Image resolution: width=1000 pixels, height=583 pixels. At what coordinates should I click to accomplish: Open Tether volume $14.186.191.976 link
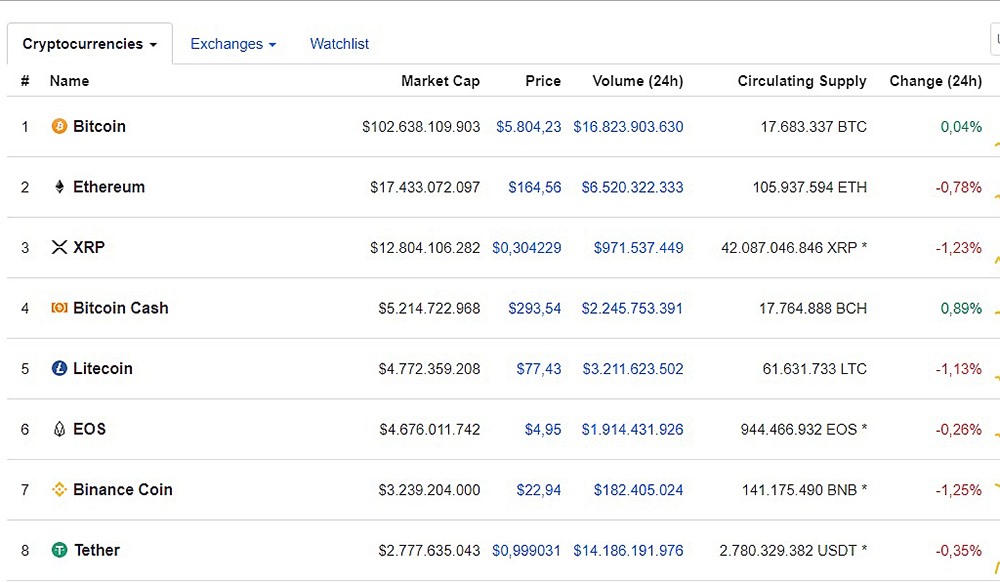628,550
